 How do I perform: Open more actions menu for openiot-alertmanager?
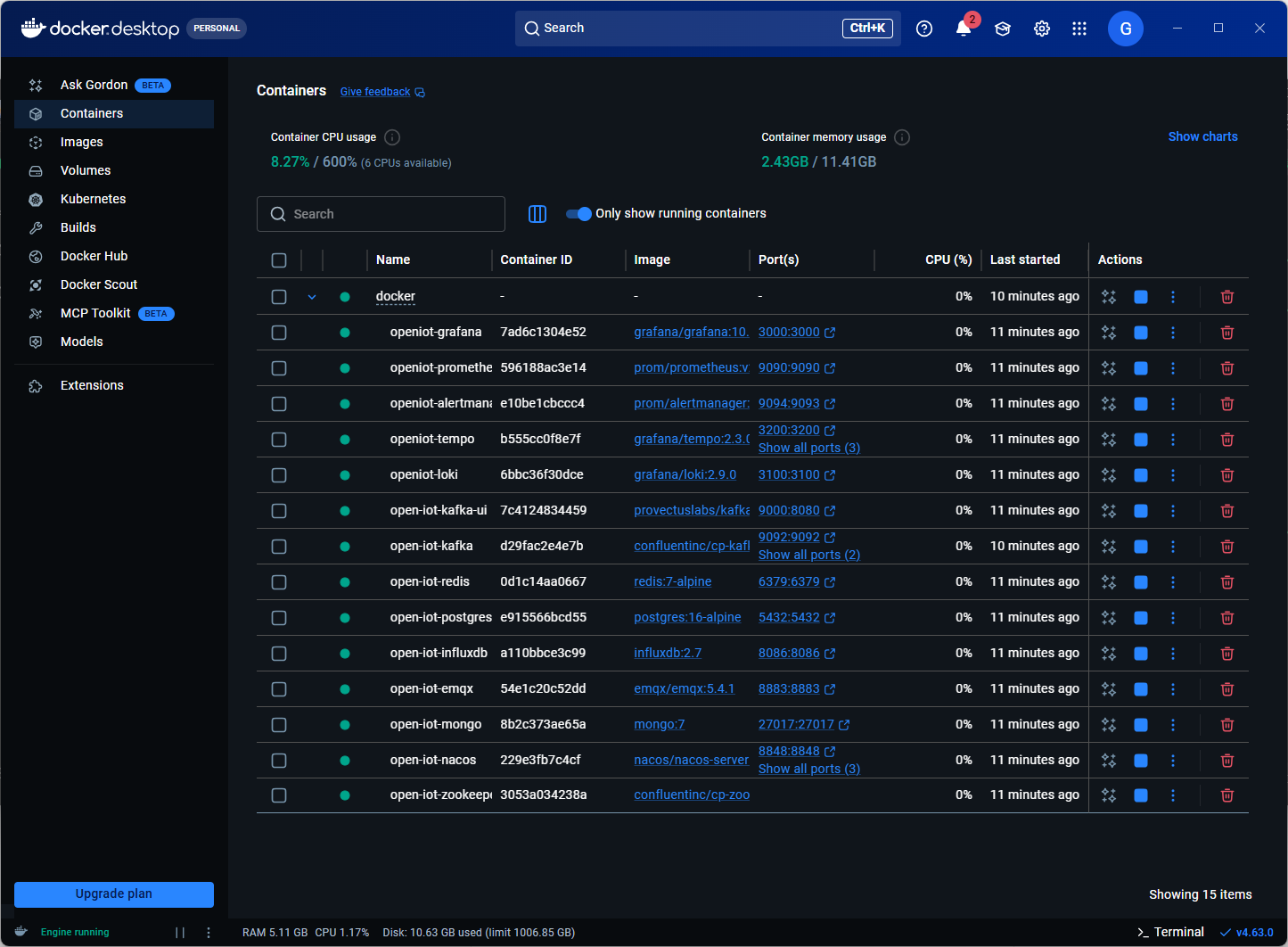click(1173, 404)
